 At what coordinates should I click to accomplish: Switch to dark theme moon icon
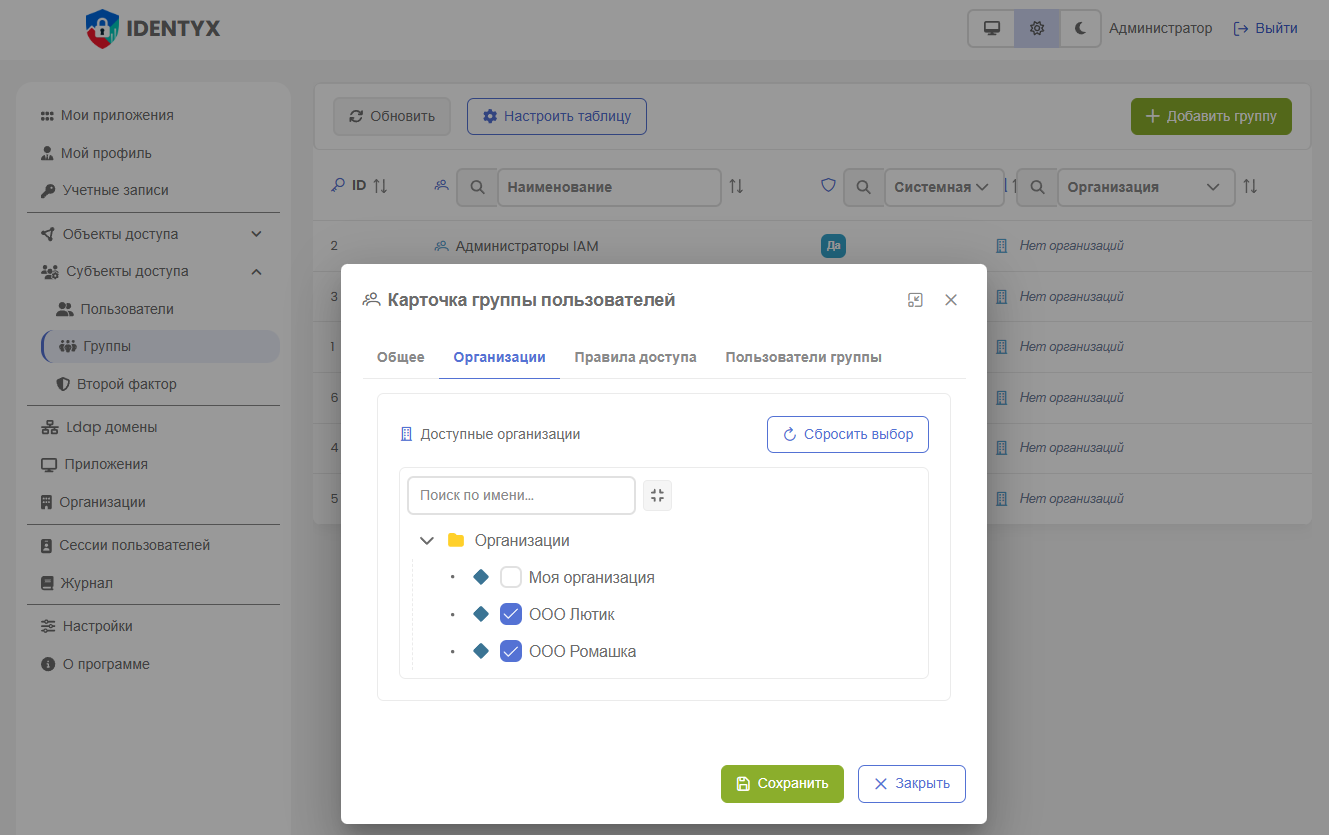1080,29
